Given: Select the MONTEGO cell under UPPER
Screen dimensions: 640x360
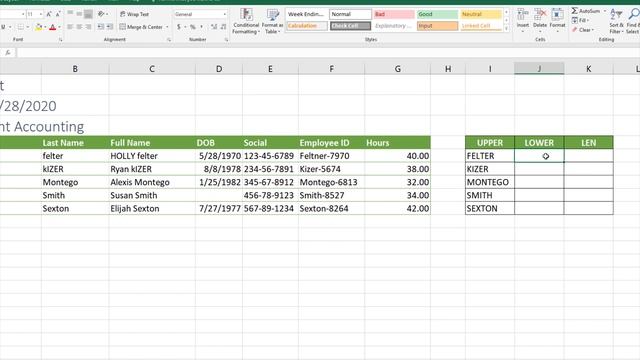Looking at the screenshot, I should (490, 182).
